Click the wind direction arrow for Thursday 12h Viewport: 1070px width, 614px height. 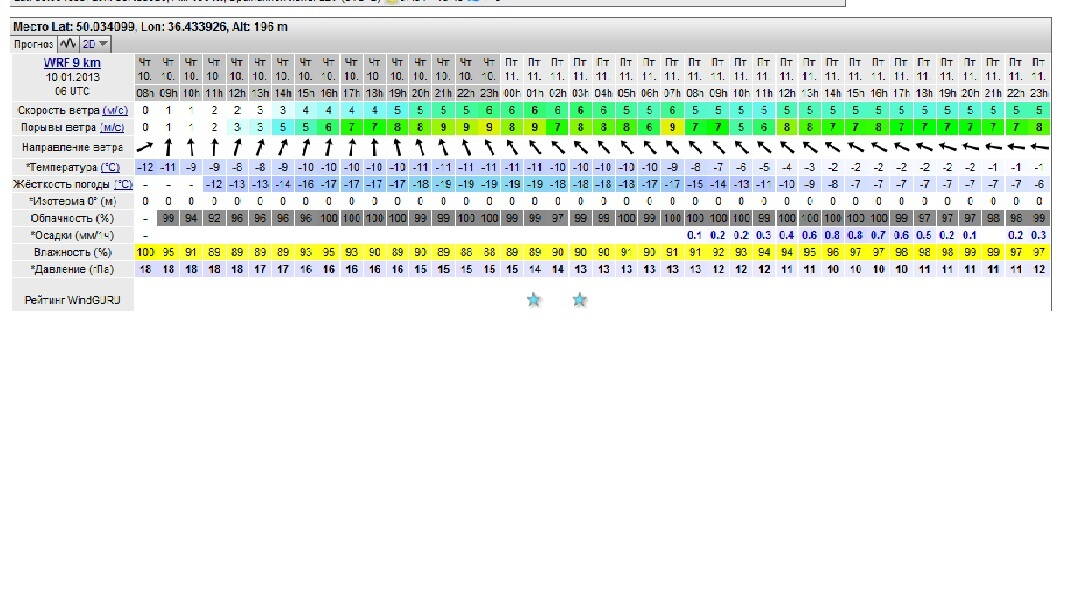(x=237, y=147)
